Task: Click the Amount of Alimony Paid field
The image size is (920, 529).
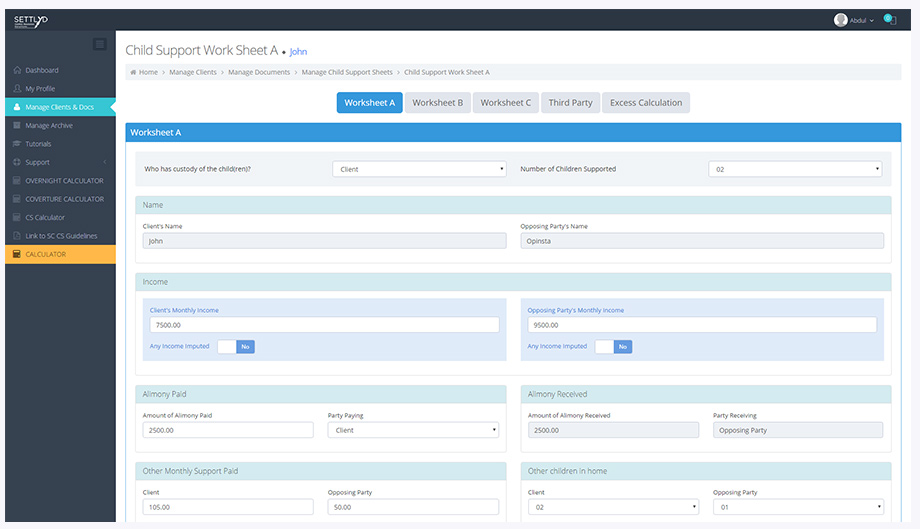Action: pos(228,430)
